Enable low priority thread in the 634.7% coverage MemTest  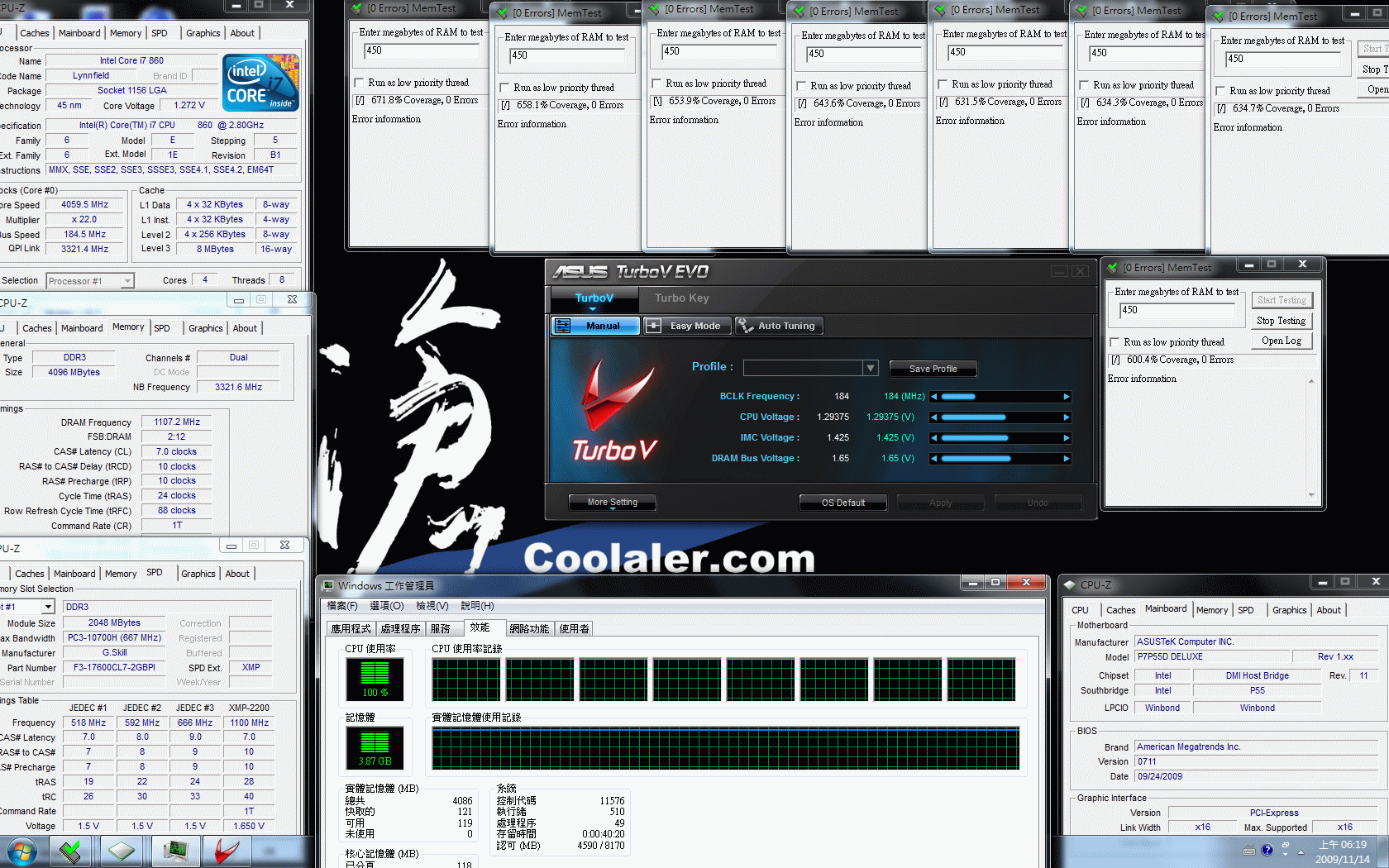coord(1220,91)
